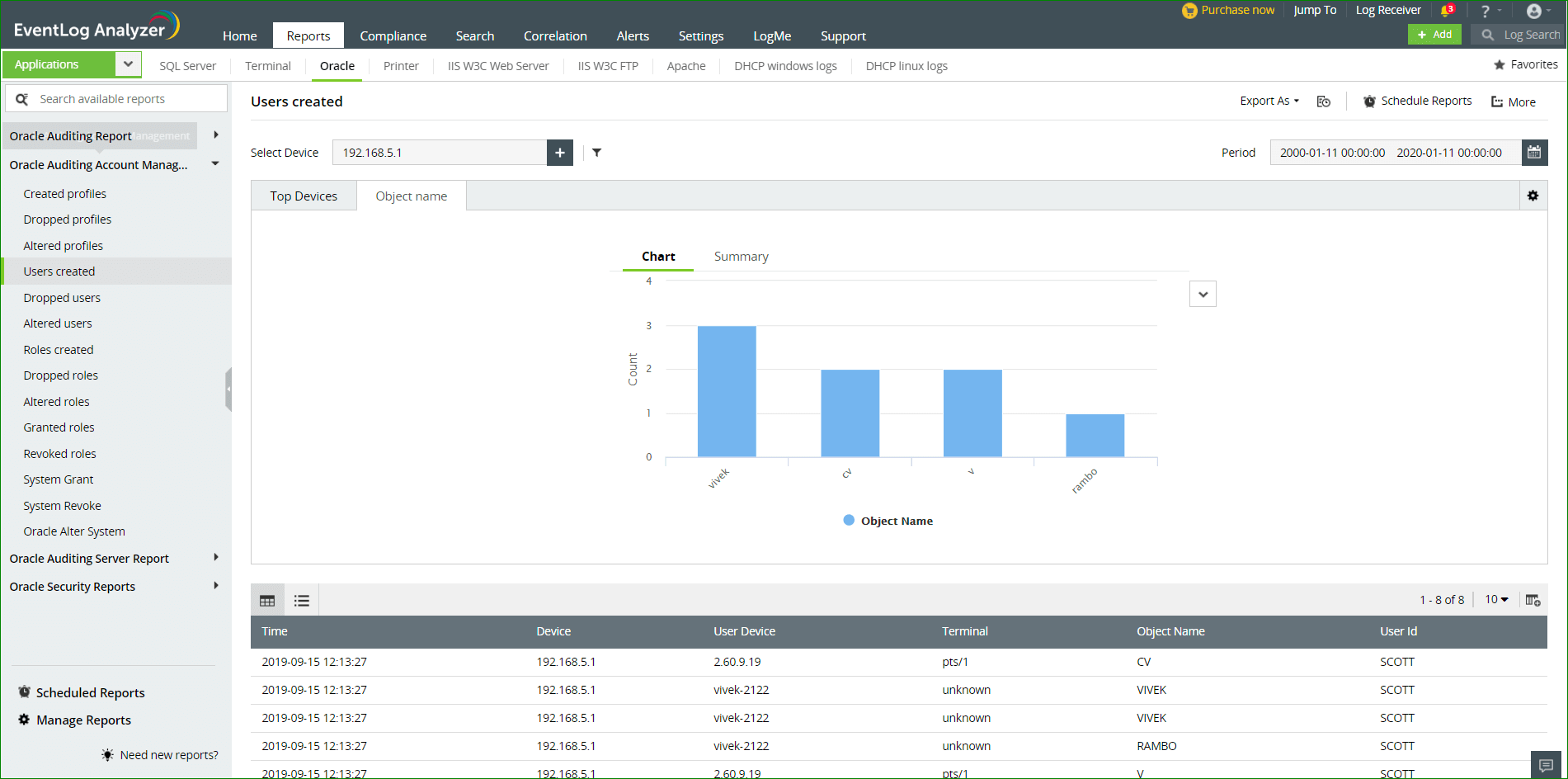Click the Favorites star

(x=1500, y=64)
